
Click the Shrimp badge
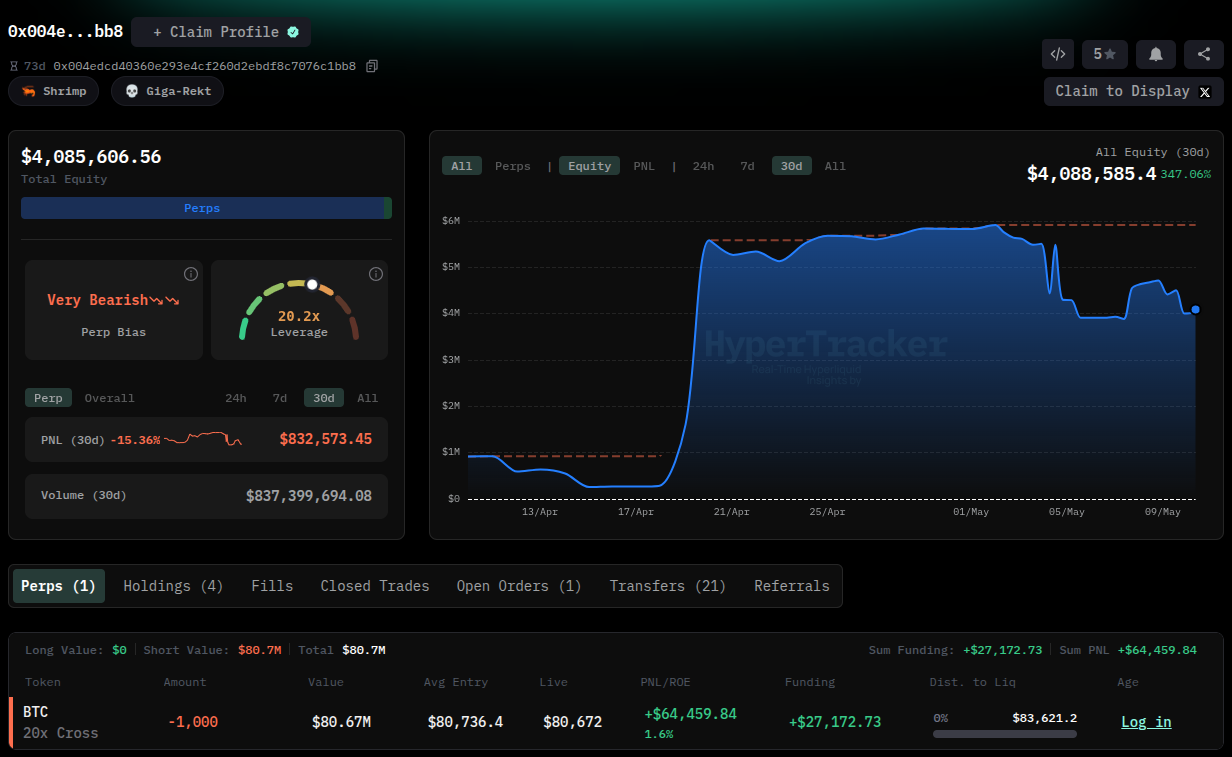(54, 91)
